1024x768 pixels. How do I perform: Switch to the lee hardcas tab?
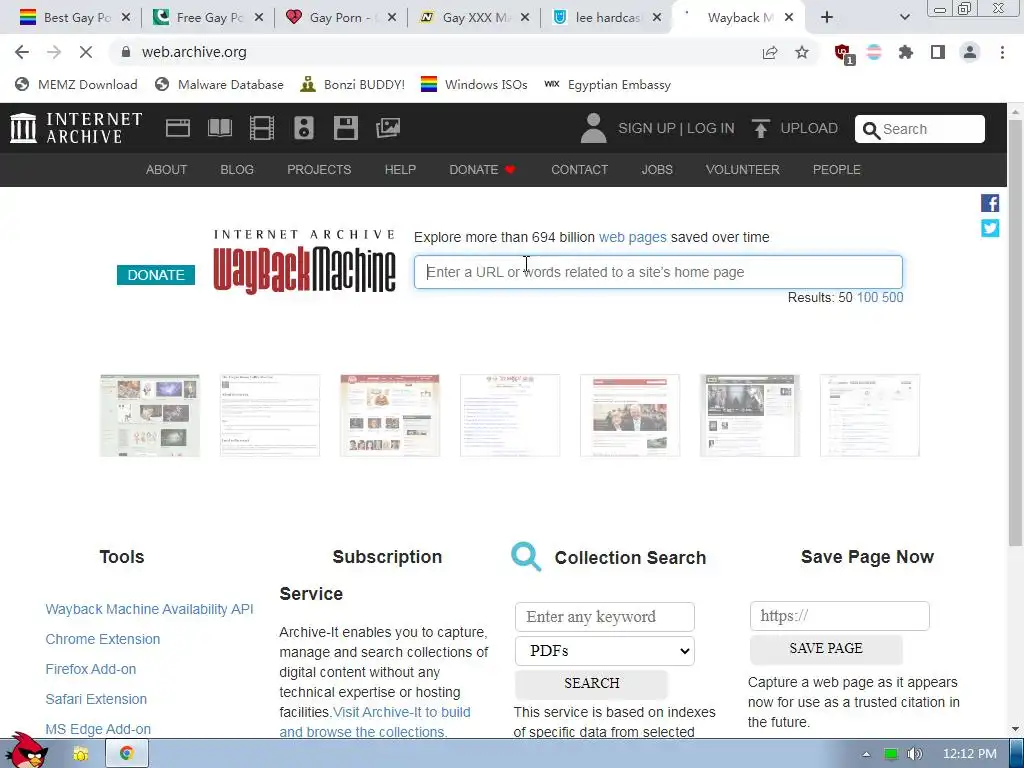(x=607, y=18)
